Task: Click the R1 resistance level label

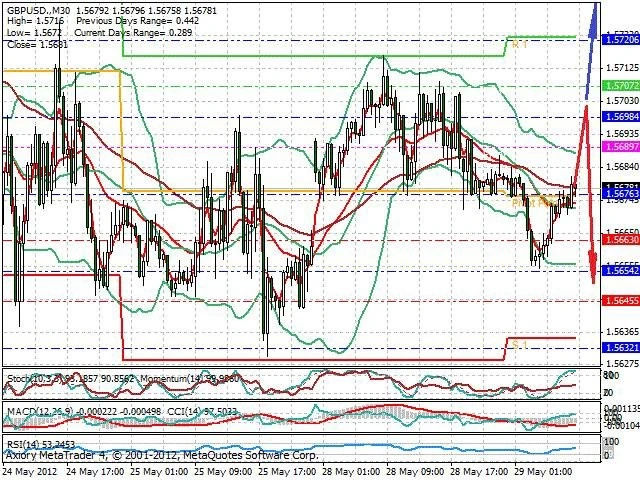Action: tap(518, 44)
